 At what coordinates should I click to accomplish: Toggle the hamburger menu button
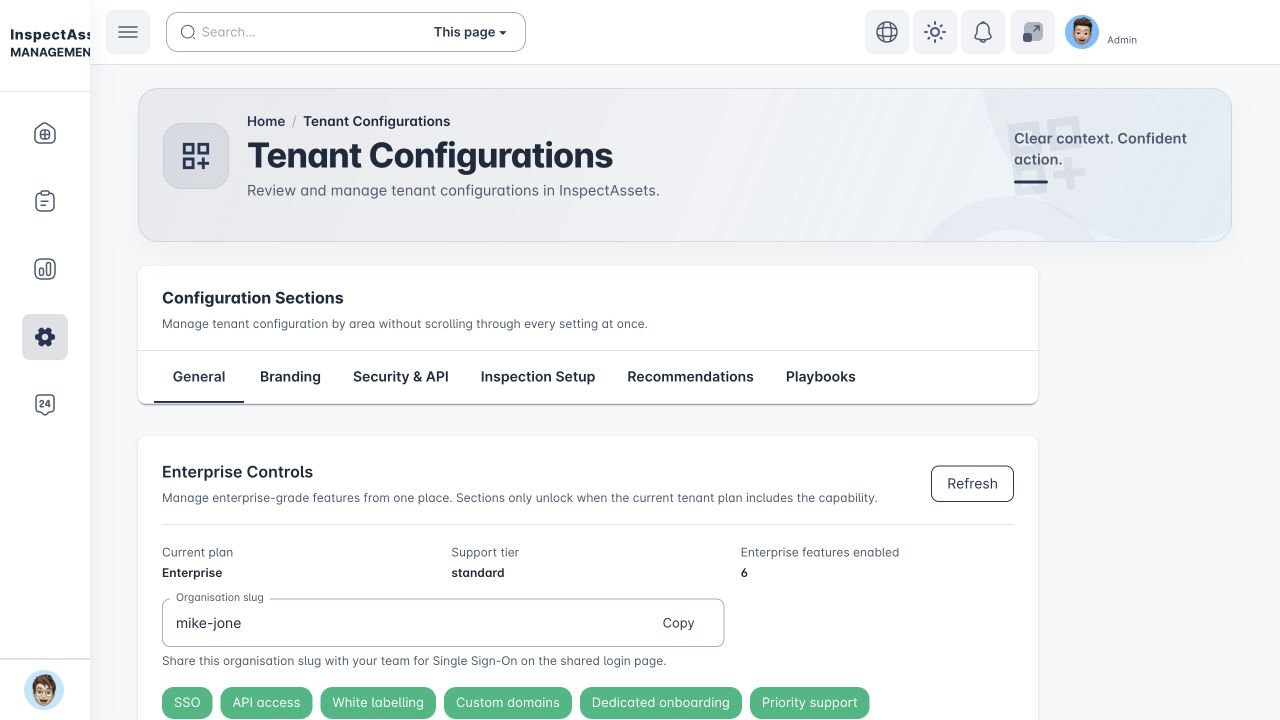tap(128, 32)
